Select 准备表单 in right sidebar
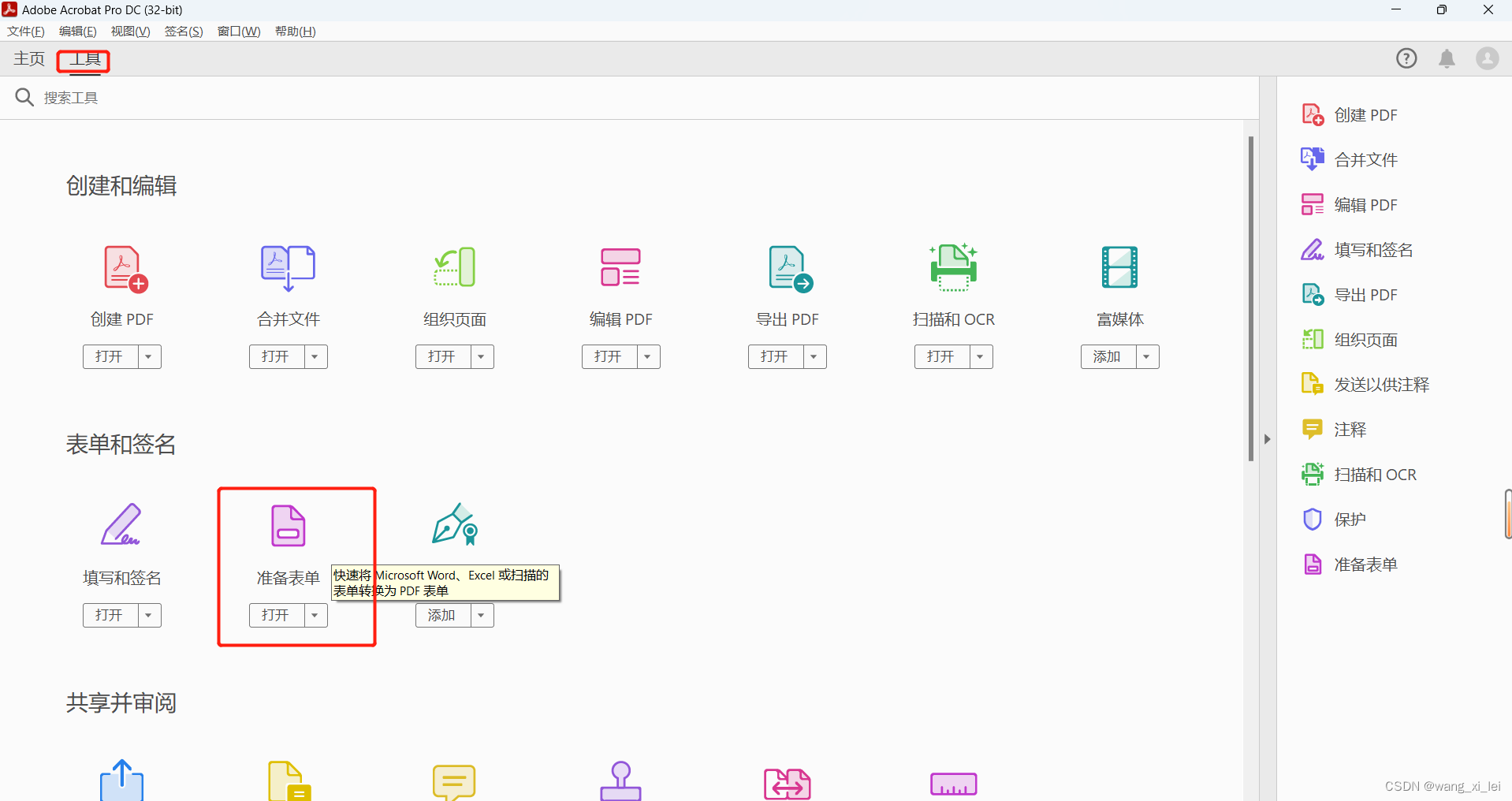Viewport: 1512px width, 801px height. pos(1349,564)
